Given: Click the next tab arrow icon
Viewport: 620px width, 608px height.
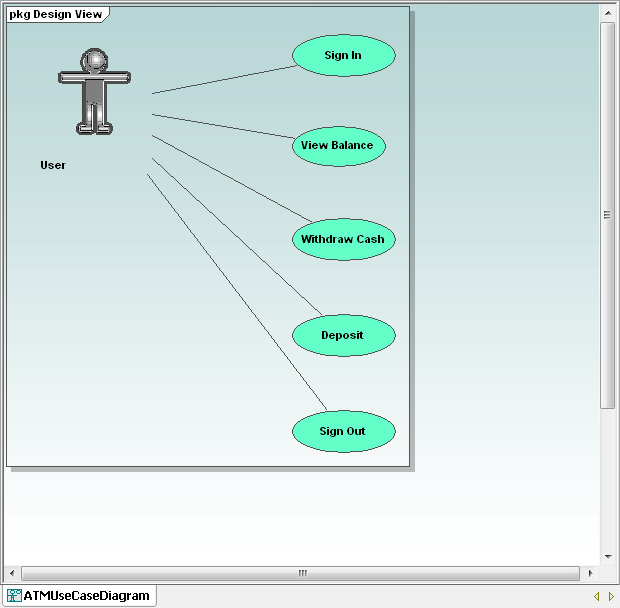Looking at the screenshot, I should click(611, 596).
